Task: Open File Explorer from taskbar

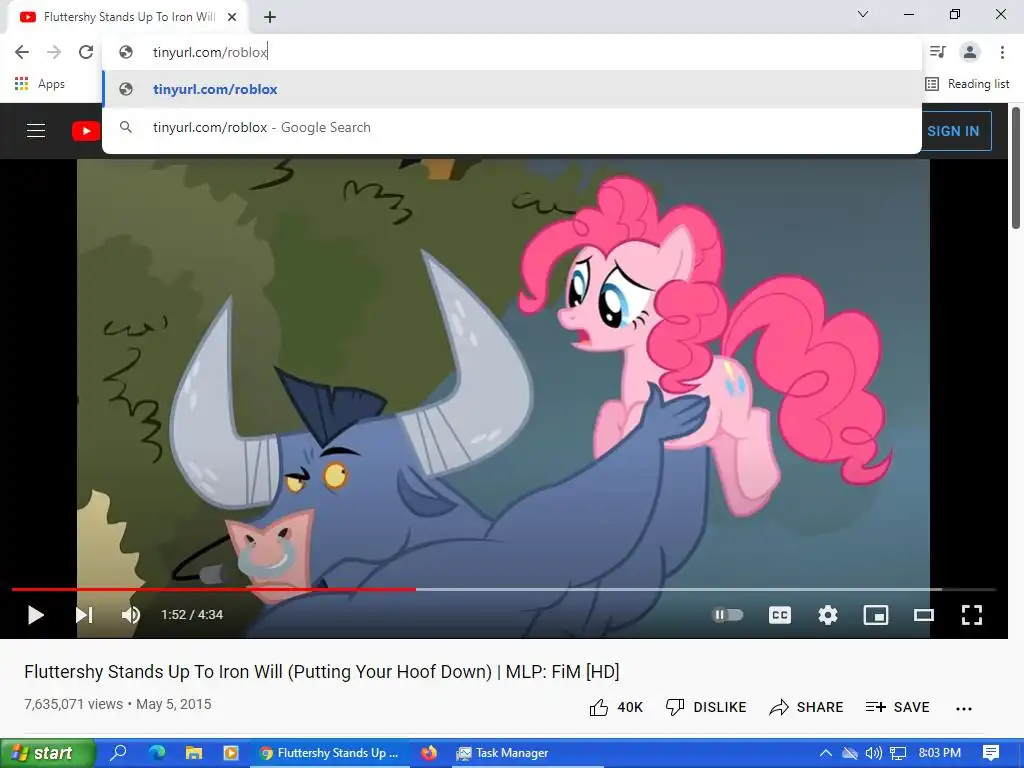Action: tap(194, 753)
